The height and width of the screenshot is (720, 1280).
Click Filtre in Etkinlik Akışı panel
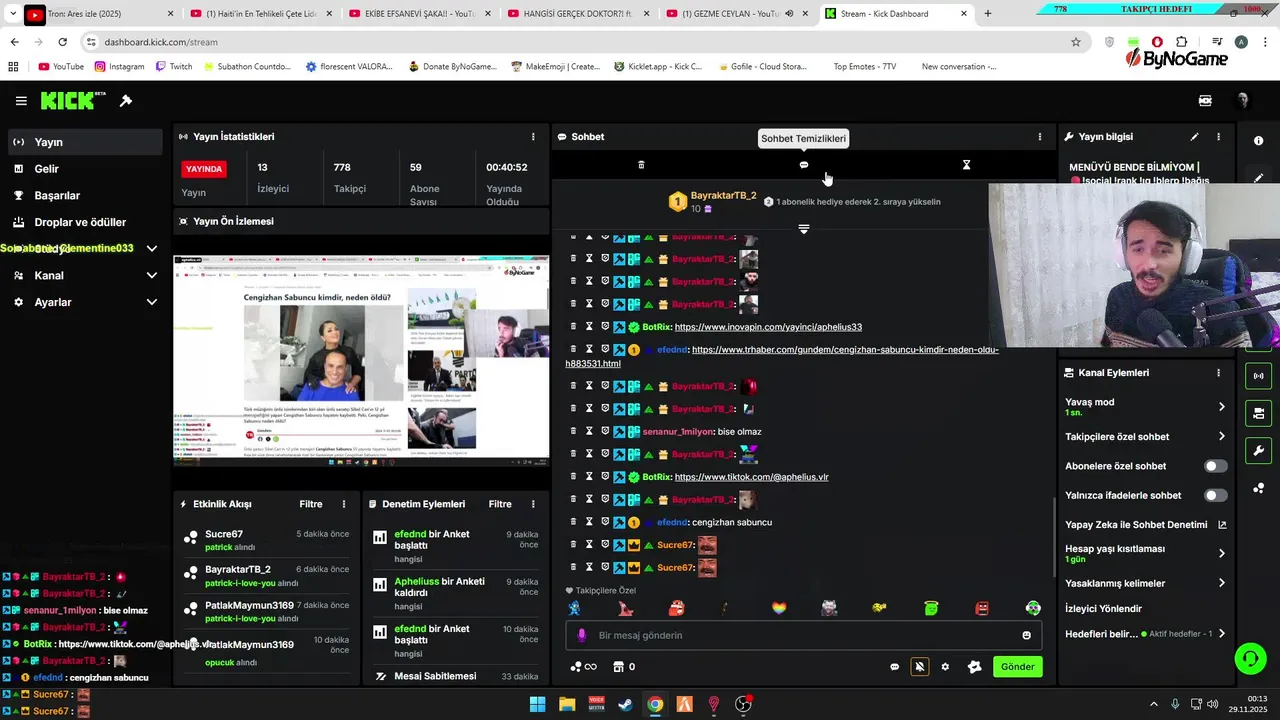[311, 504]
